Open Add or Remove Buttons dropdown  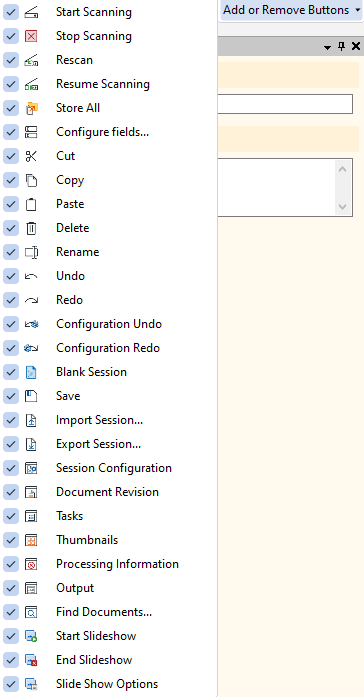[291, 10]
